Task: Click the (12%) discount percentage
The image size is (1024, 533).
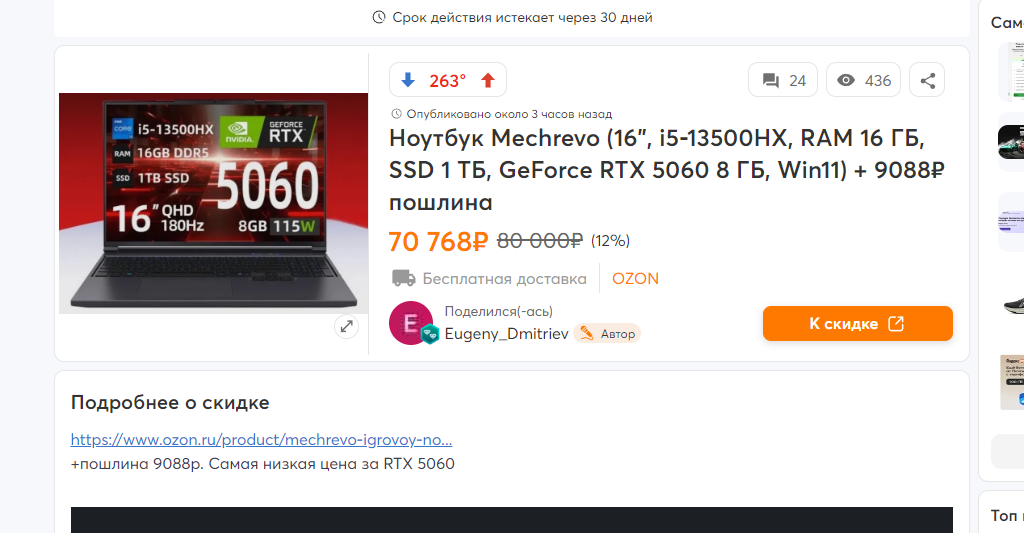Action: pyautogui.click(x=610, y=241)
